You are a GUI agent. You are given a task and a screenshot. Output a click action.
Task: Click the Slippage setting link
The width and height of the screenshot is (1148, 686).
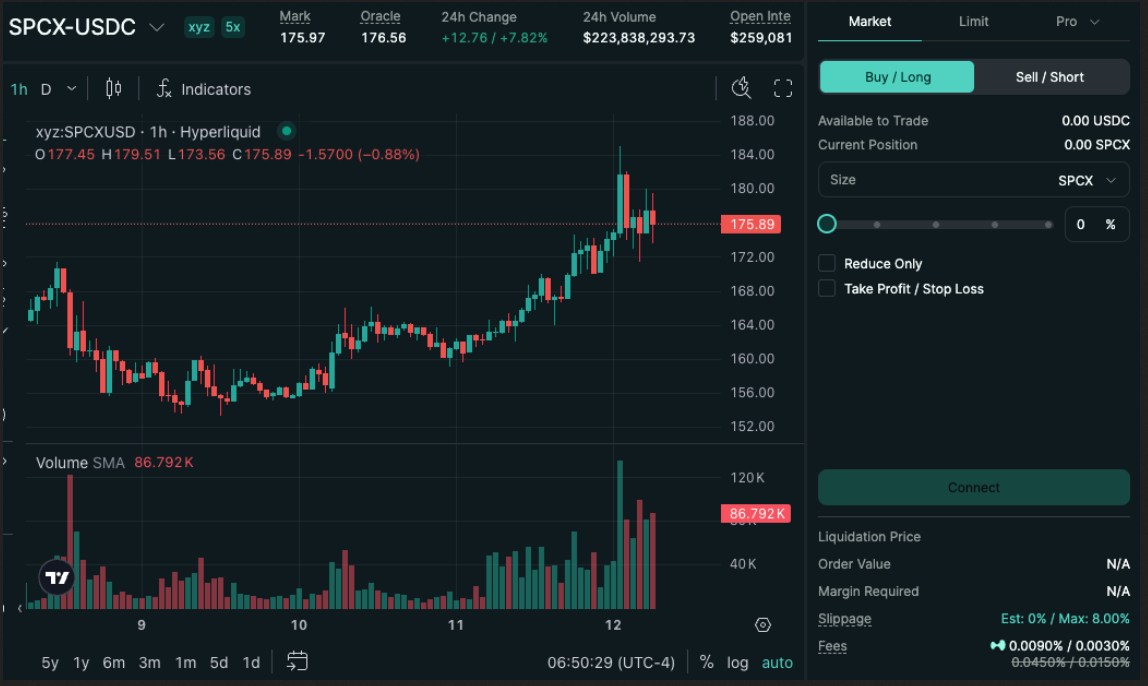(x=844, y=619)
